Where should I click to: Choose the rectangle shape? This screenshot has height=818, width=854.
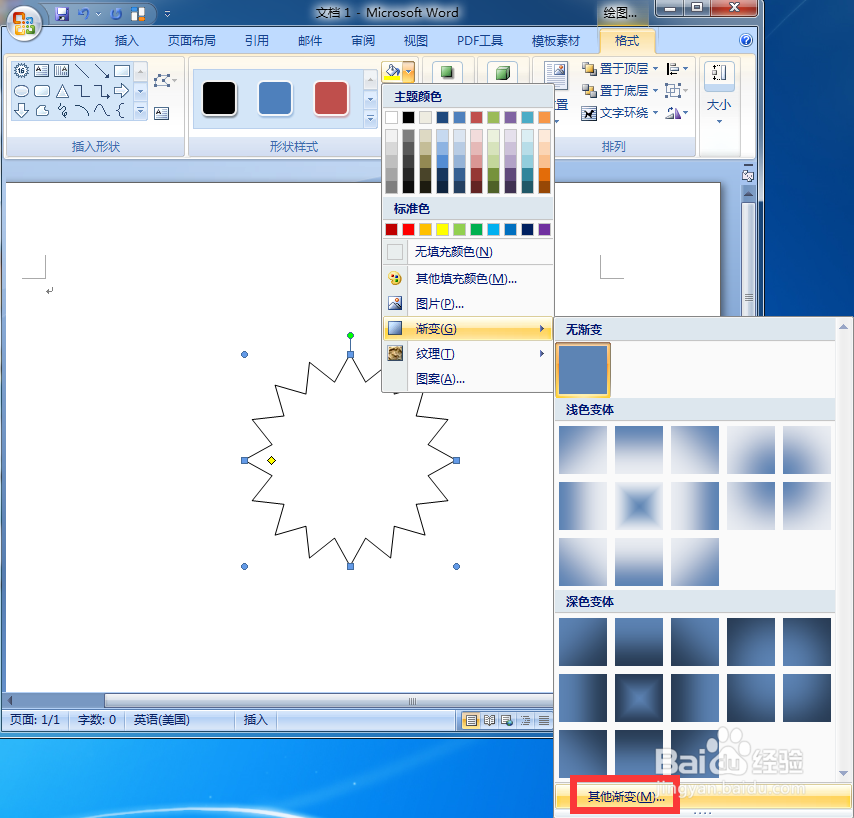click(121, 70)
